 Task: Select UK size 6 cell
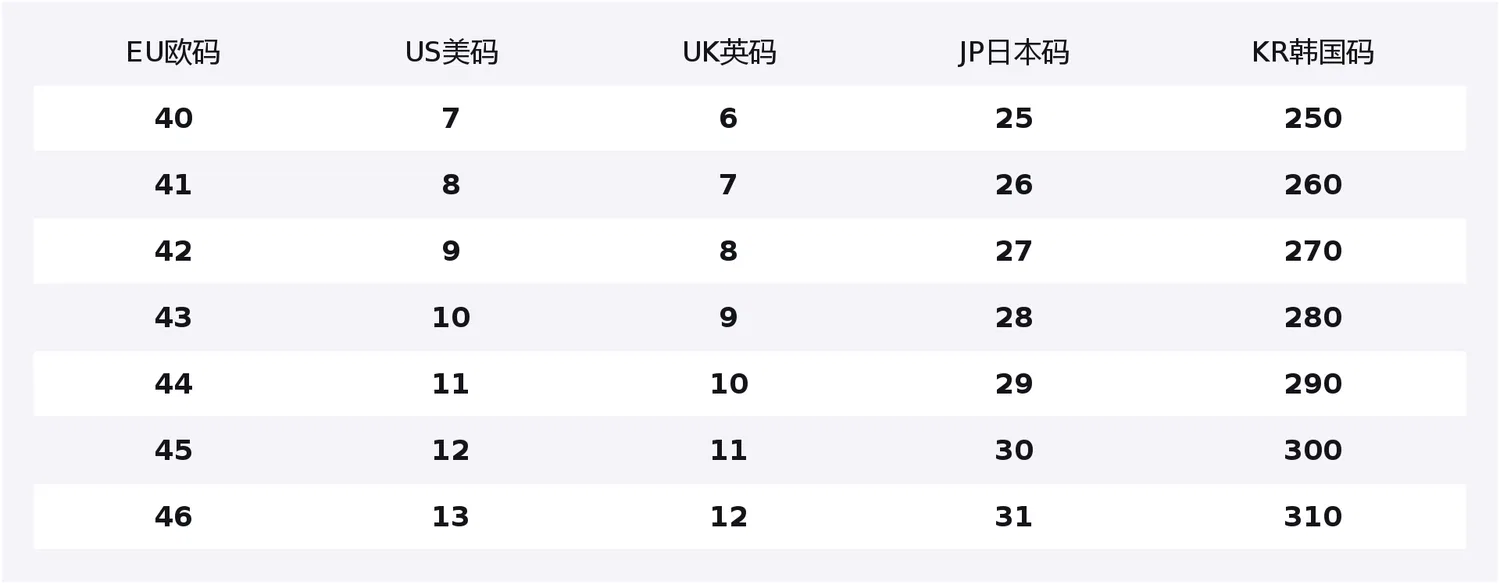click(x=729, y=119)
